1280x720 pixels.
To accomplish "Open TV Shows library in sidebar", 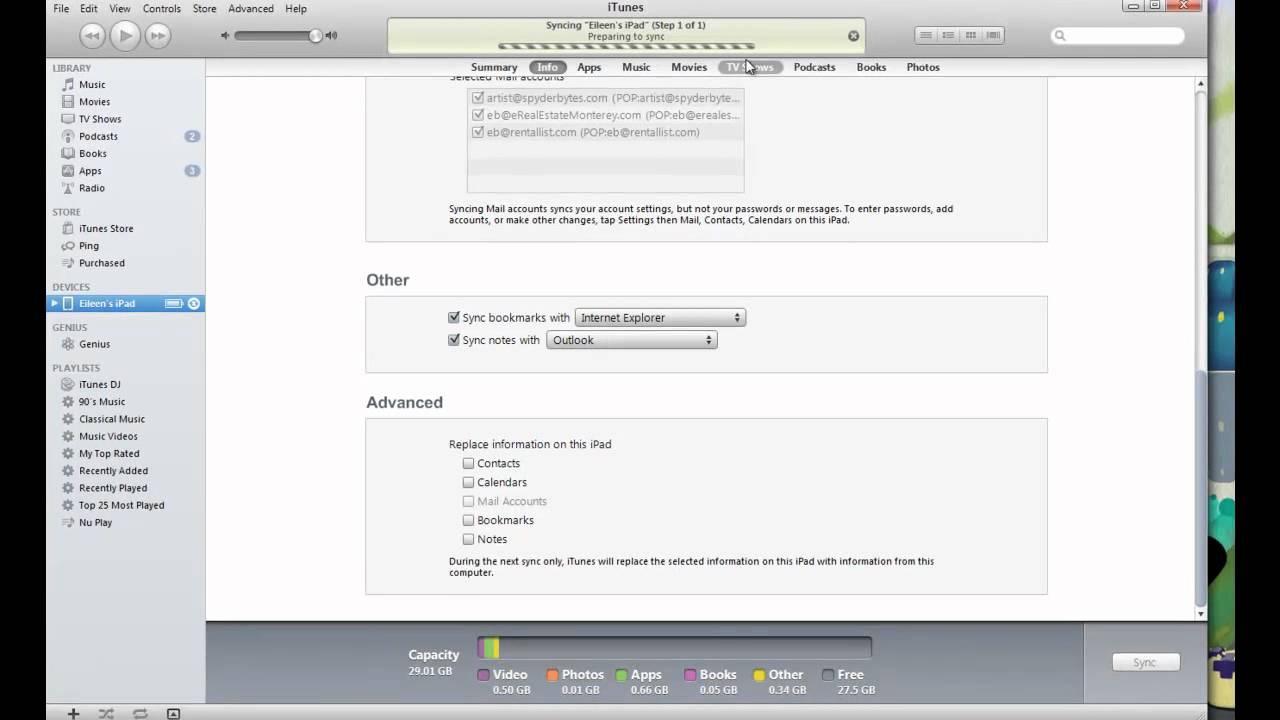I will pyautogui.click(x=100, y=119).
